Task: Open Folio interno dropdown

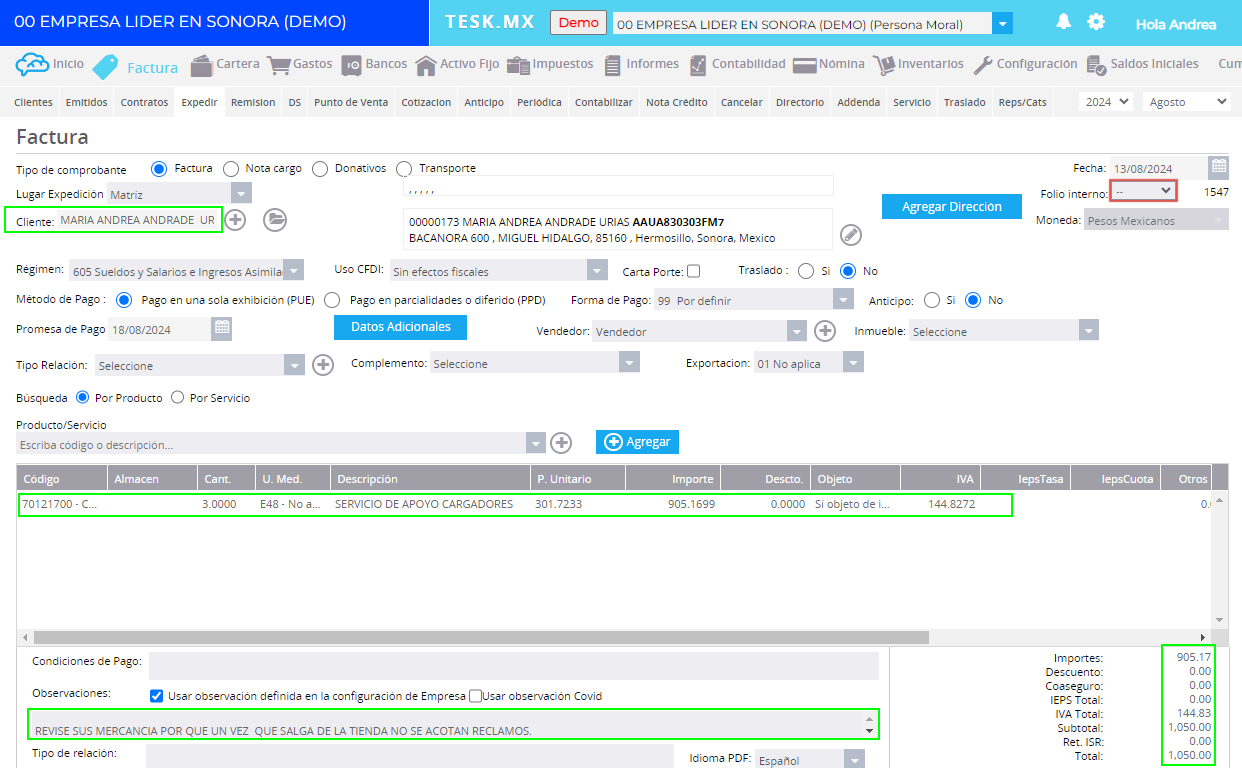Action: (1143, 190)
